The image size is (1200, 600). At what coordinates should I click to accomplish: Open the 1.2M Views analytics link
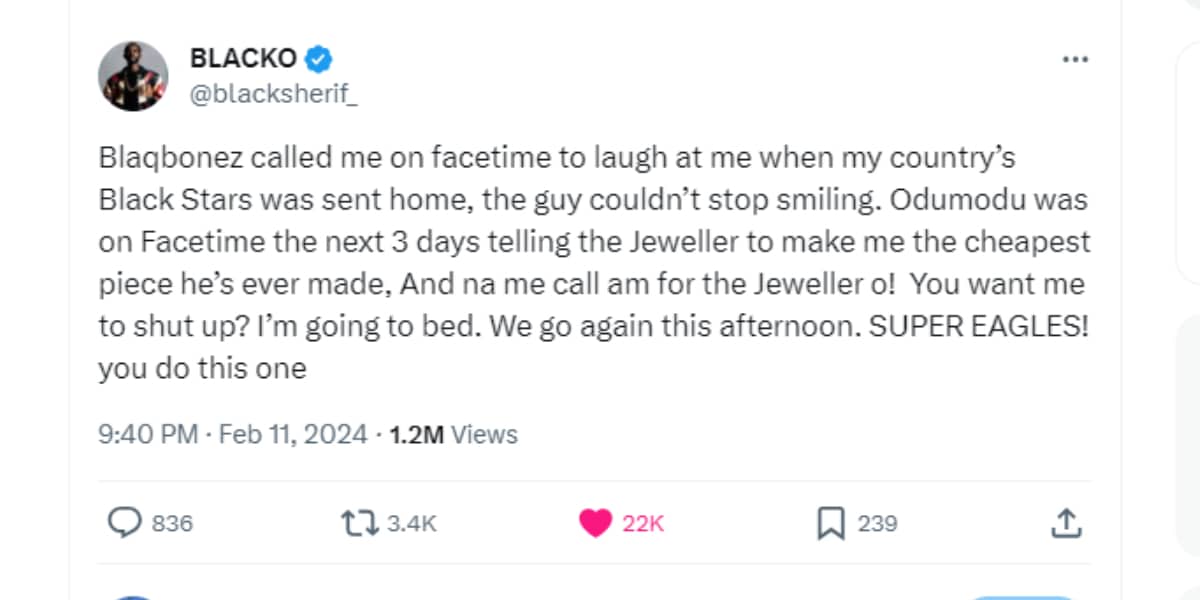(453, 435)
